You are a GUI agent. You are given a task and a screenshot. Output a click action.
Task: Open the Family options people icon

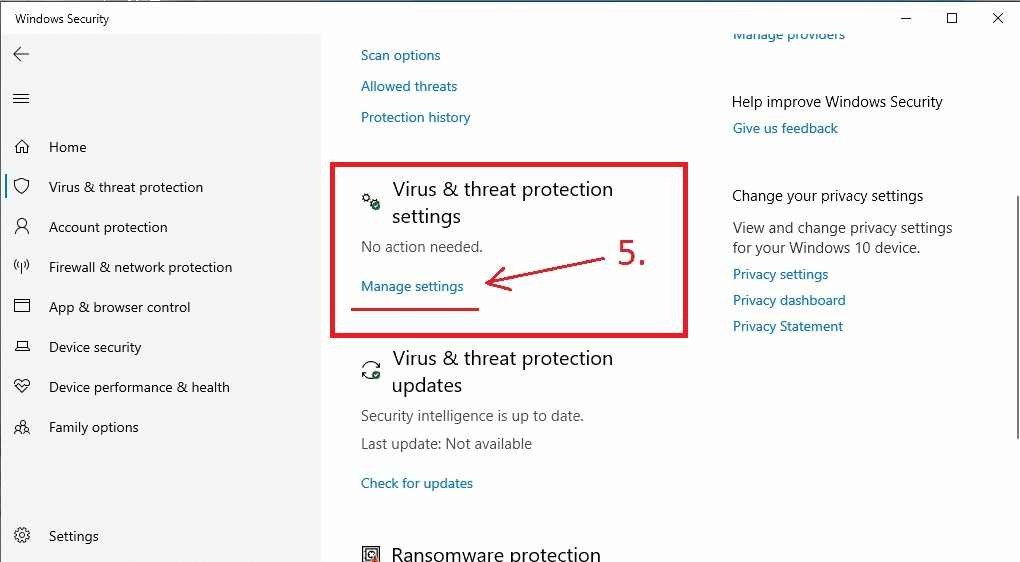tap(22, 427)
